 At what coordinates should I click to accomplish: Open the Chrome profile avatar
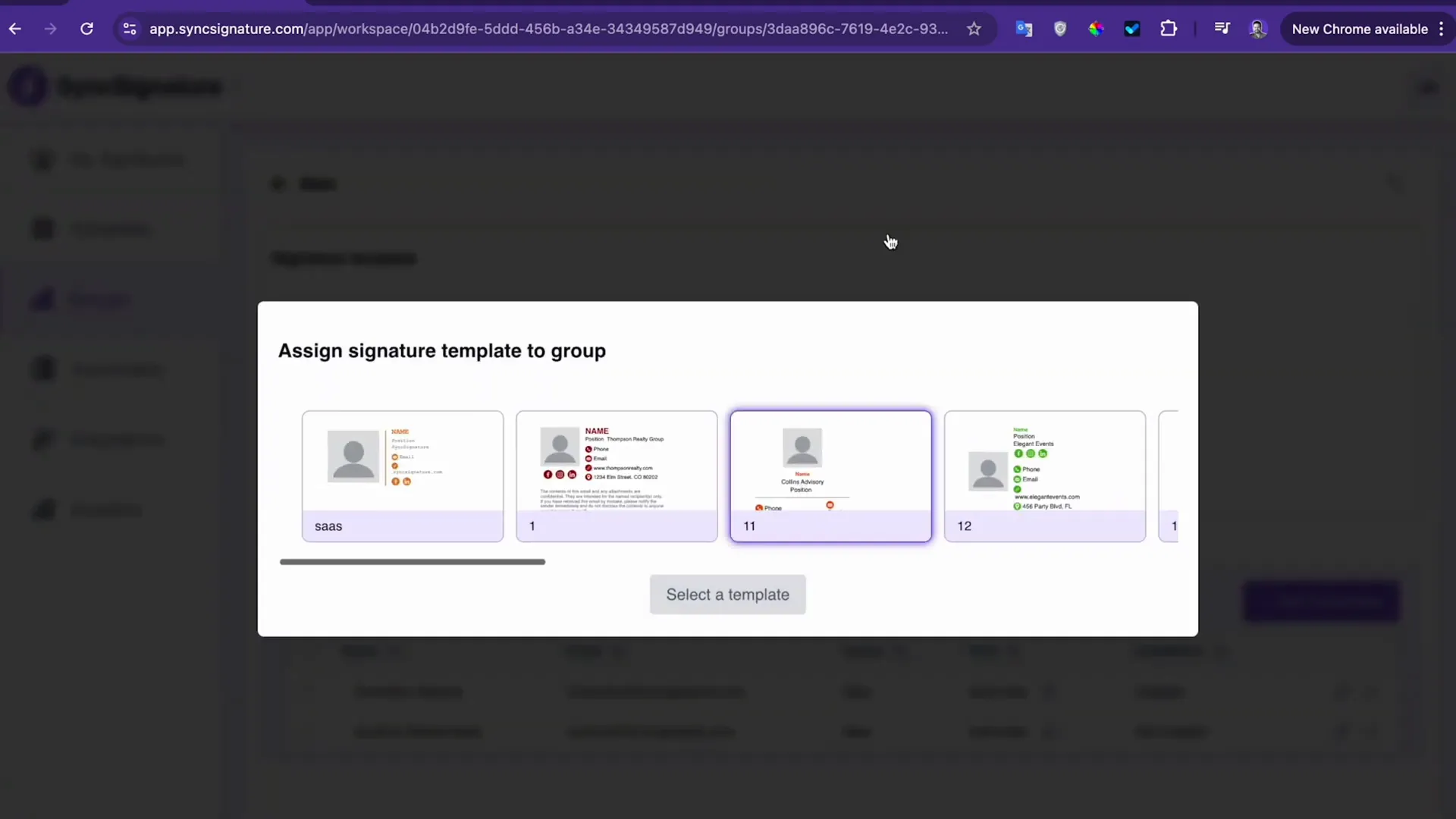(1258, 29)
